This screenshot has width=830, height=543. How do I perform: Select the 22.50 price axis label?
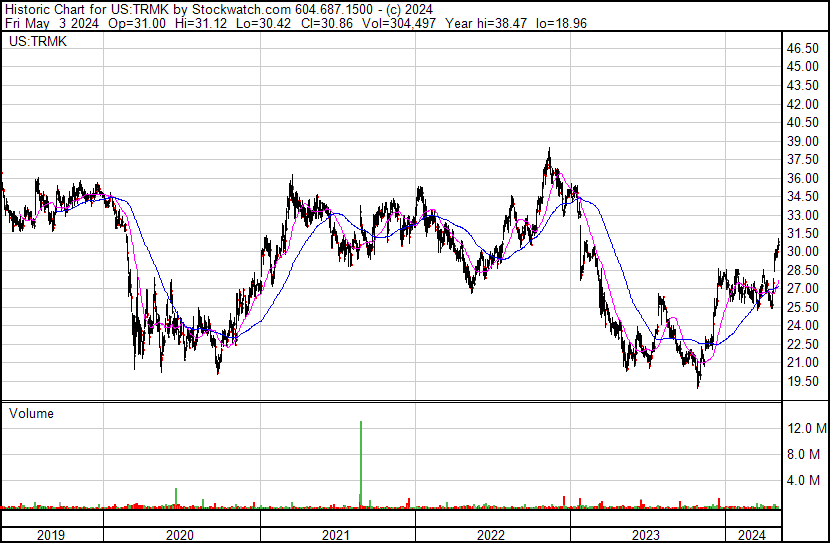803,344
